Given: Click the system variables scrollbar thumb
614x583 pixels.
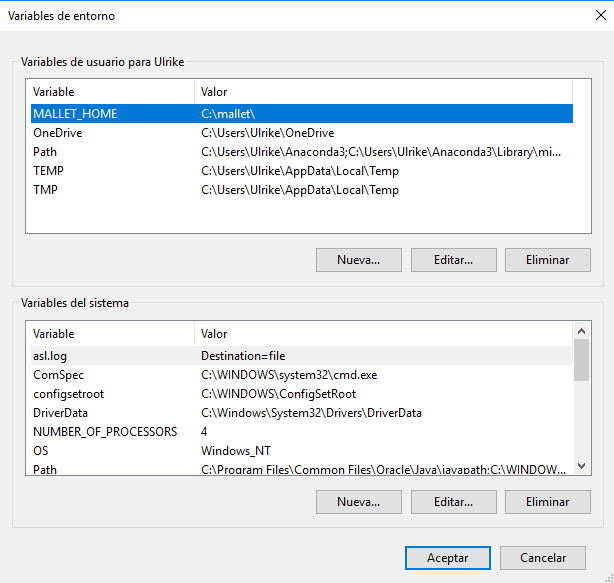Looking at the screenshot, I should point(581,360).
